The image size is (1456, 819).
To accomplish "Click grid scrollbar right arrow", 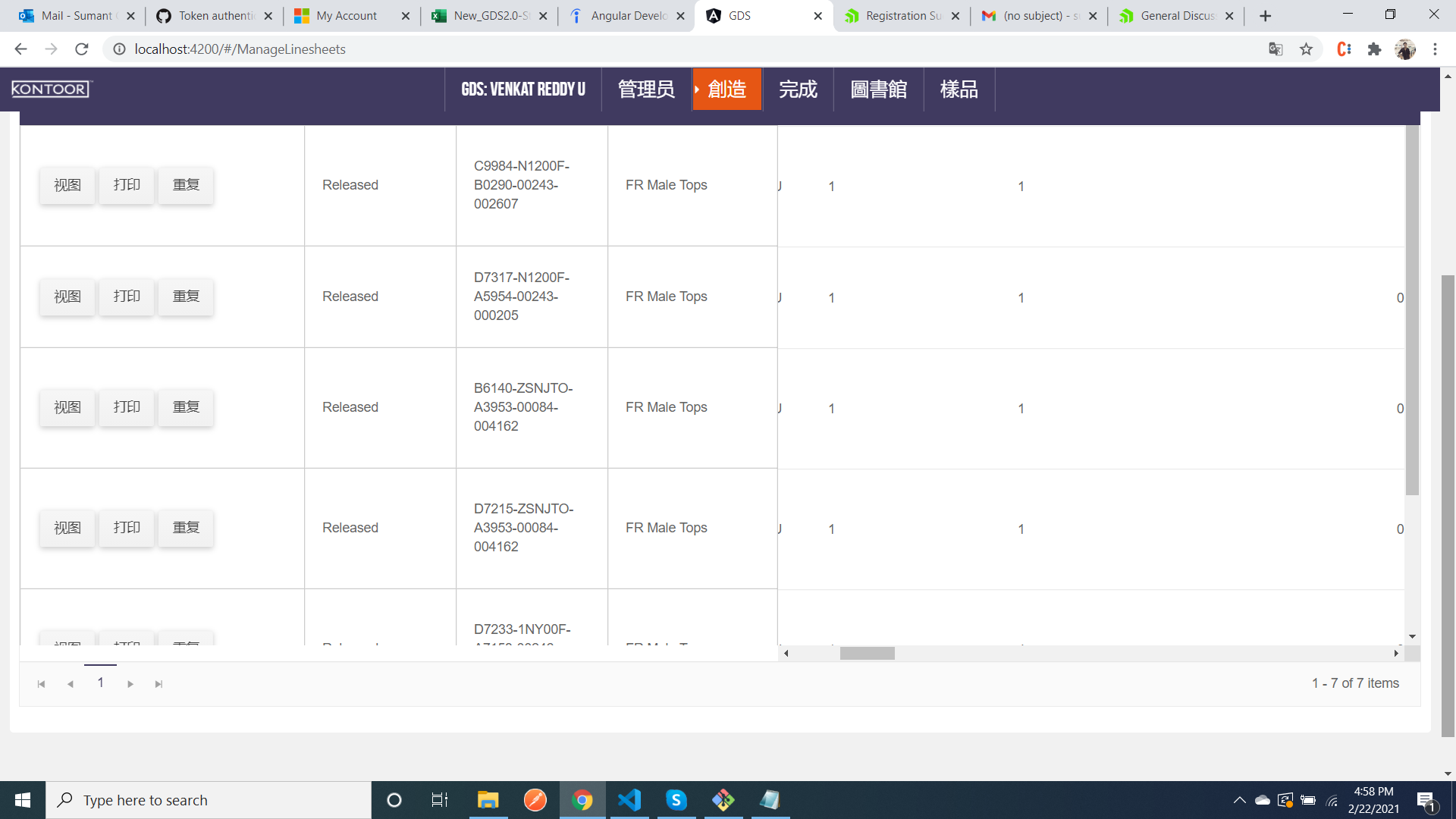I will point(1396,653).
